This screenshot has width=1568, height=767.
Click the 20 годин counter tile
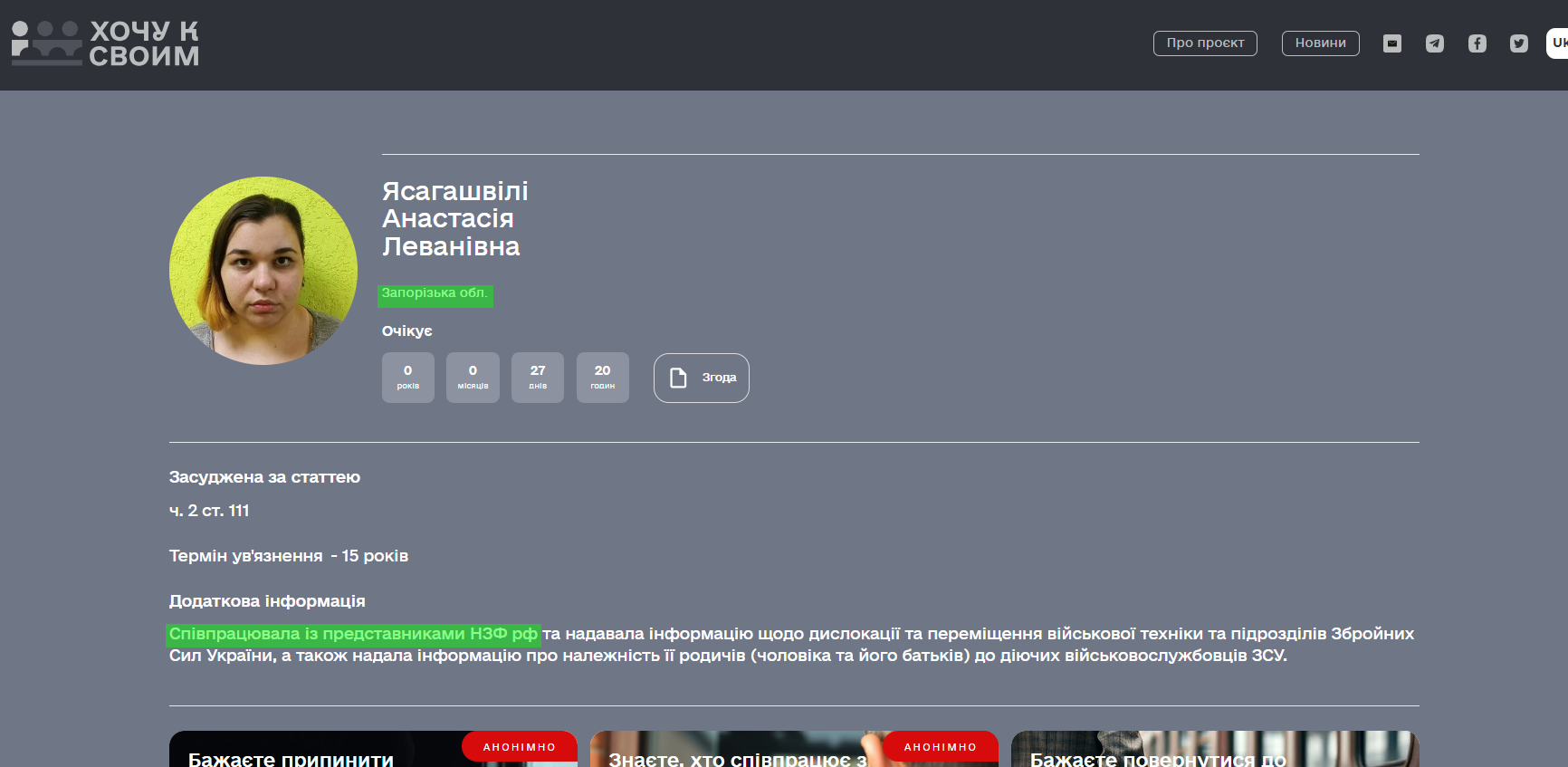coord(603,378)
